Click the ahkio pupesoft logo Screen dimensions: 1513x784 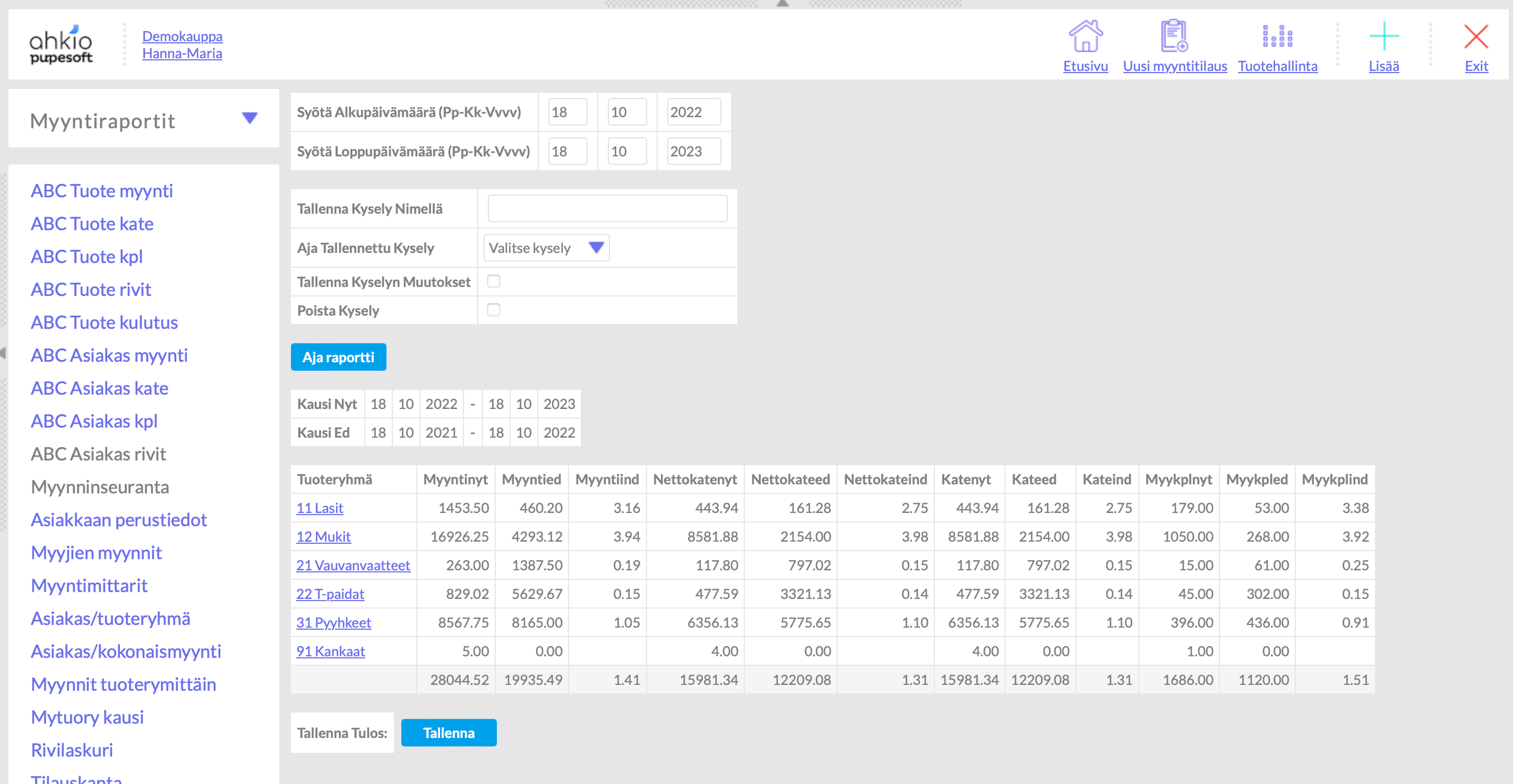[x=61, y=44]
